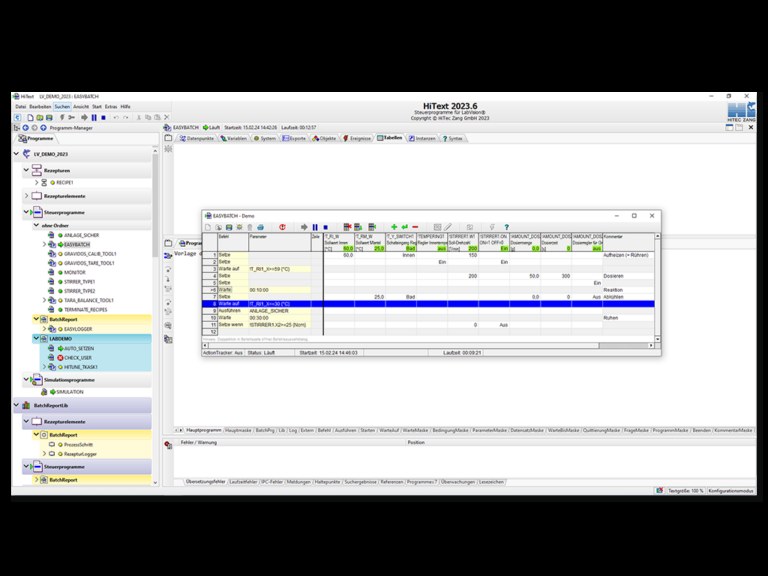The image size is (768, 576).
Task: Open the Suchen menu
Action: click(x=62, y=106)
